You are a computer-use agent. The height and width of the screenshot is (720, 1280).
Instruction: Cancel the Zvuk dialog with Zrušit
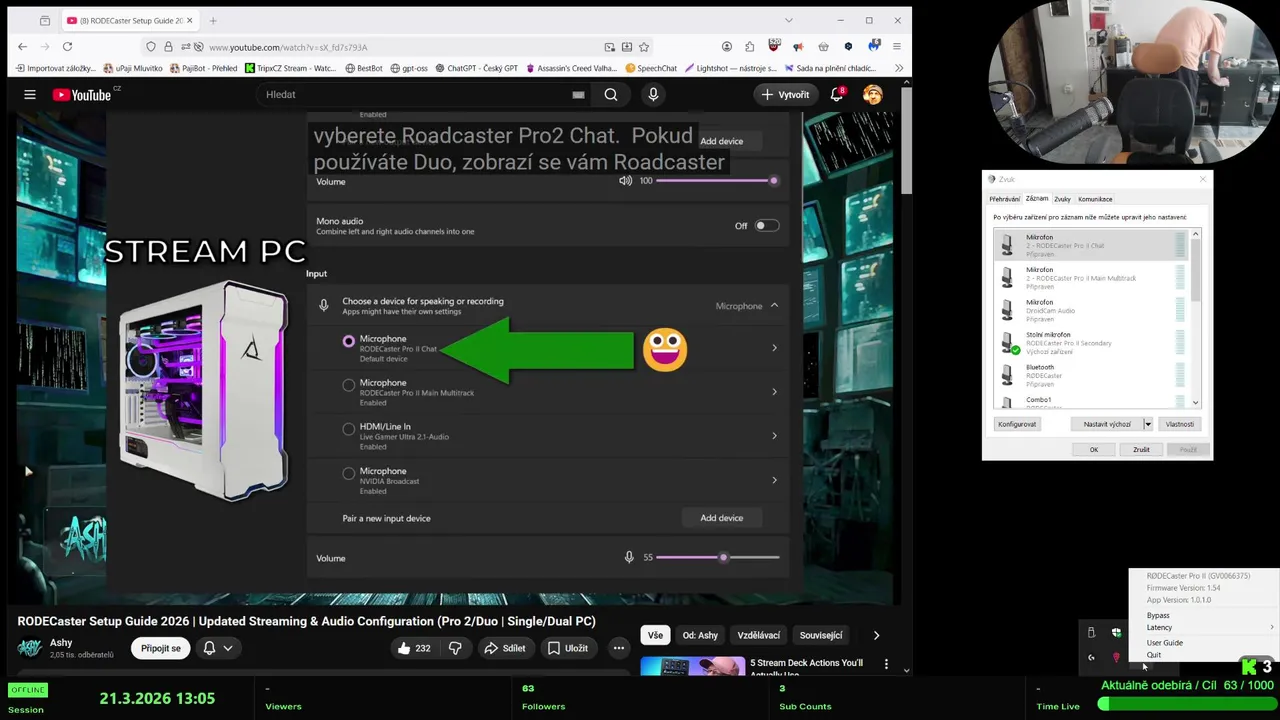point(1141,450)
